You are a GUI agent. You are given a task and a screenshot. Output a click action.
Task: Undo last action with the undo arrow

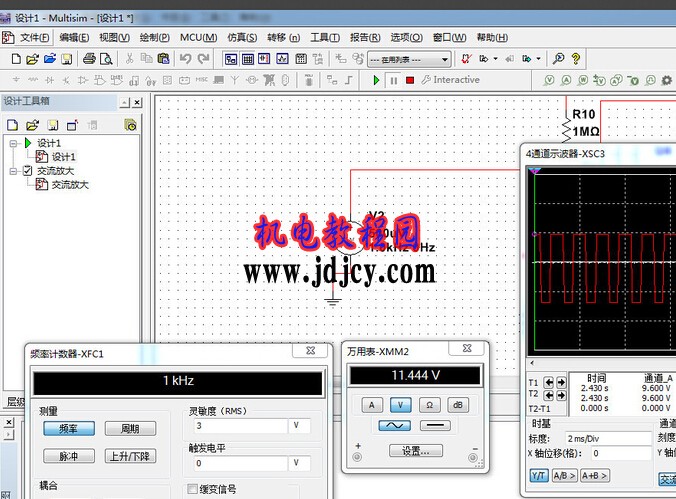185,59
